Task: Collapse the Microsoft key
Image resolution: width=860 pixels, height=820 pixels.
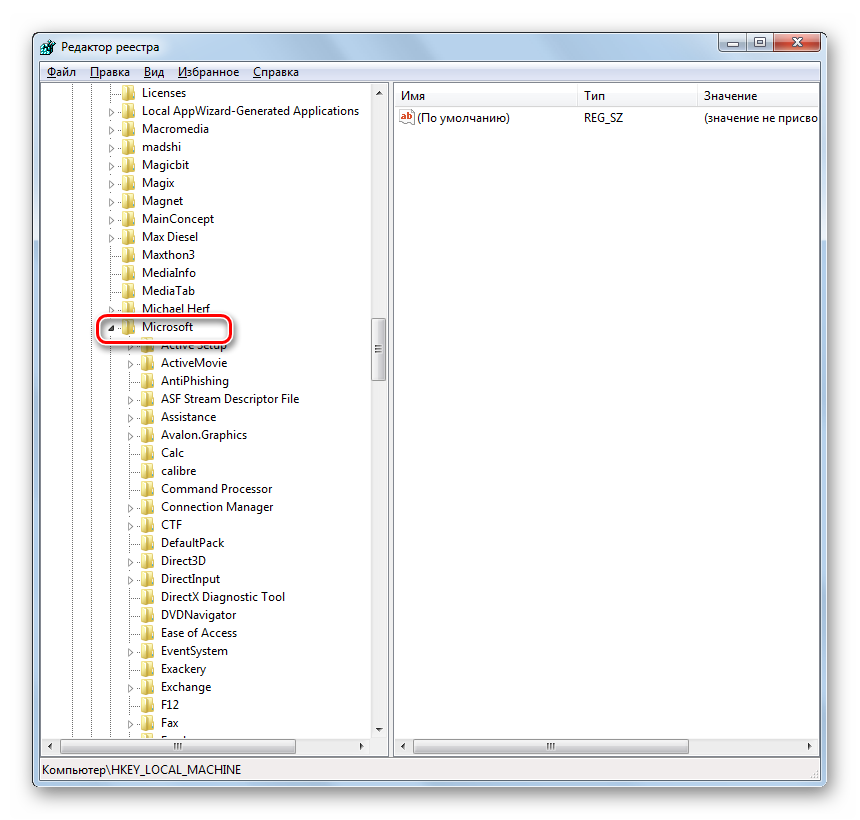Action: (x=111, y=328)
